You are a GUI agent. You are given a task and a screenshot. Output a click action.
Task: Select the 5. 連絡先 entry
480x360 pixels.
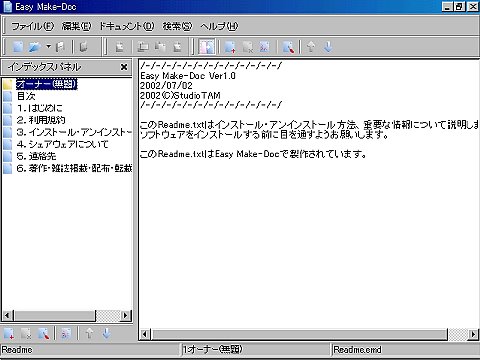pyautogui.click(x=36, y=156)
